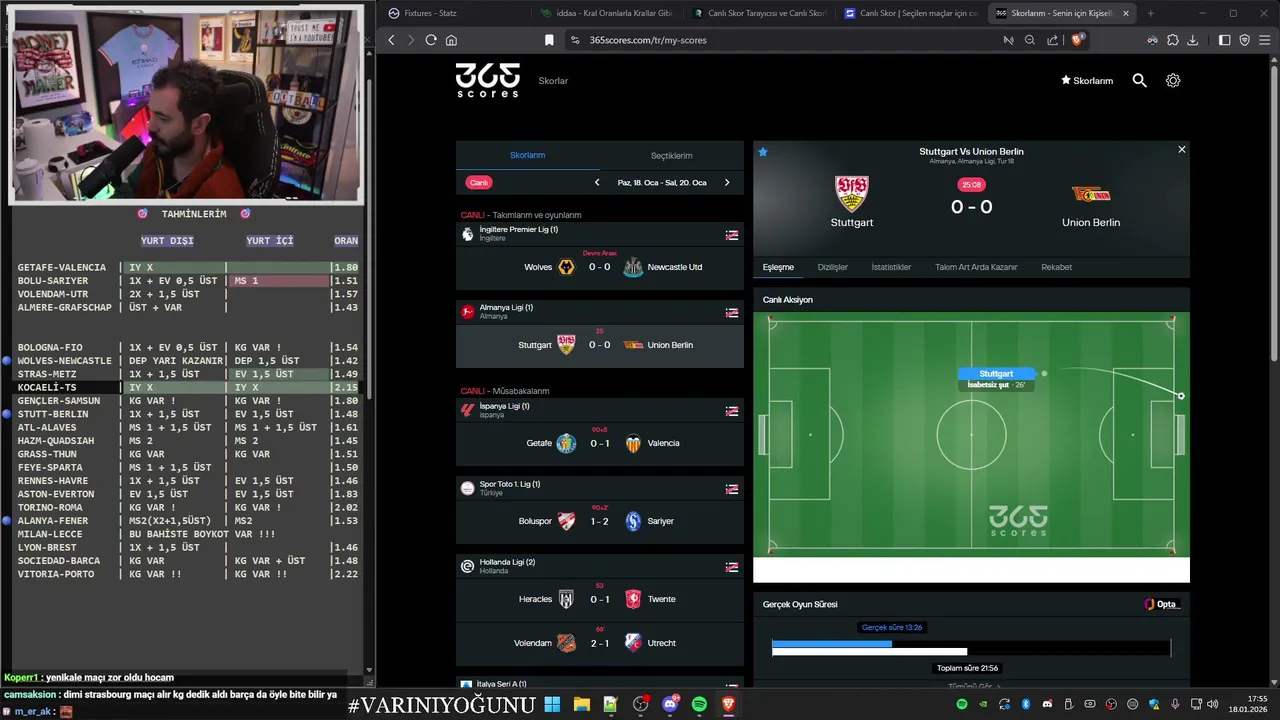Click the 365 scores logo
The width and height of the screenshot is (1280, 720).
[488, 80]
